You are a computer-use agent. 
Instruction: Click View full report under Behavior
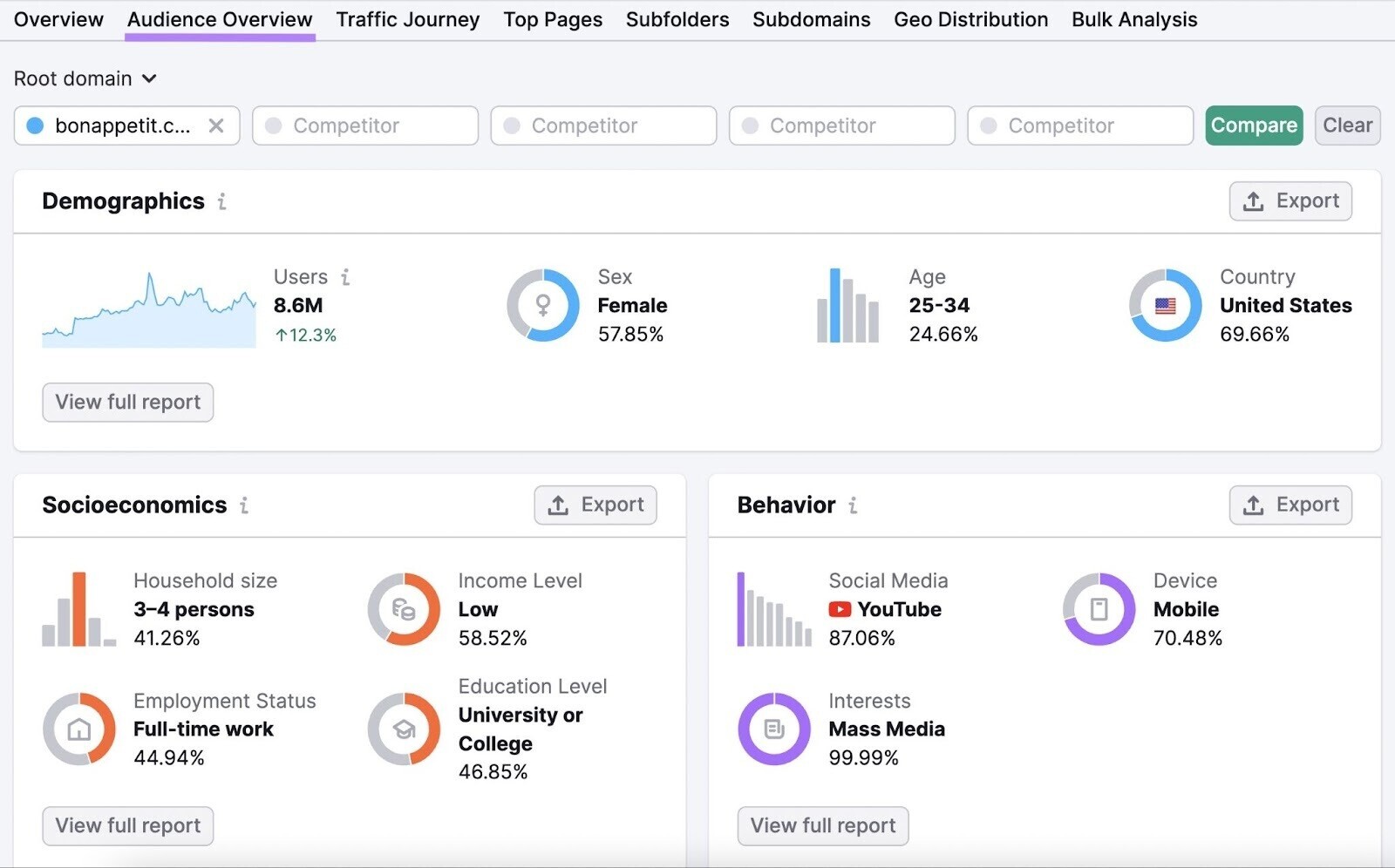[822, 825]
